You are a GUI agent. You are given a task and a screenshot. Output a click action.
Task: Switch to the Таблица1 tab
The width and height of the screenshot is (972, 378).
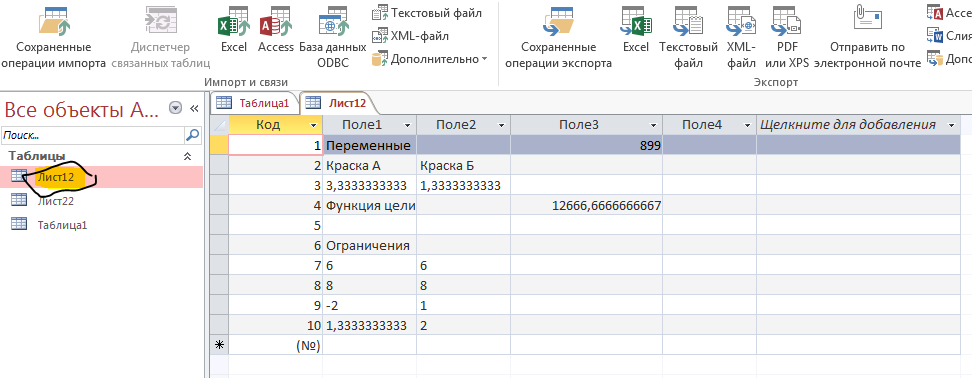click(x=254, y=103)
